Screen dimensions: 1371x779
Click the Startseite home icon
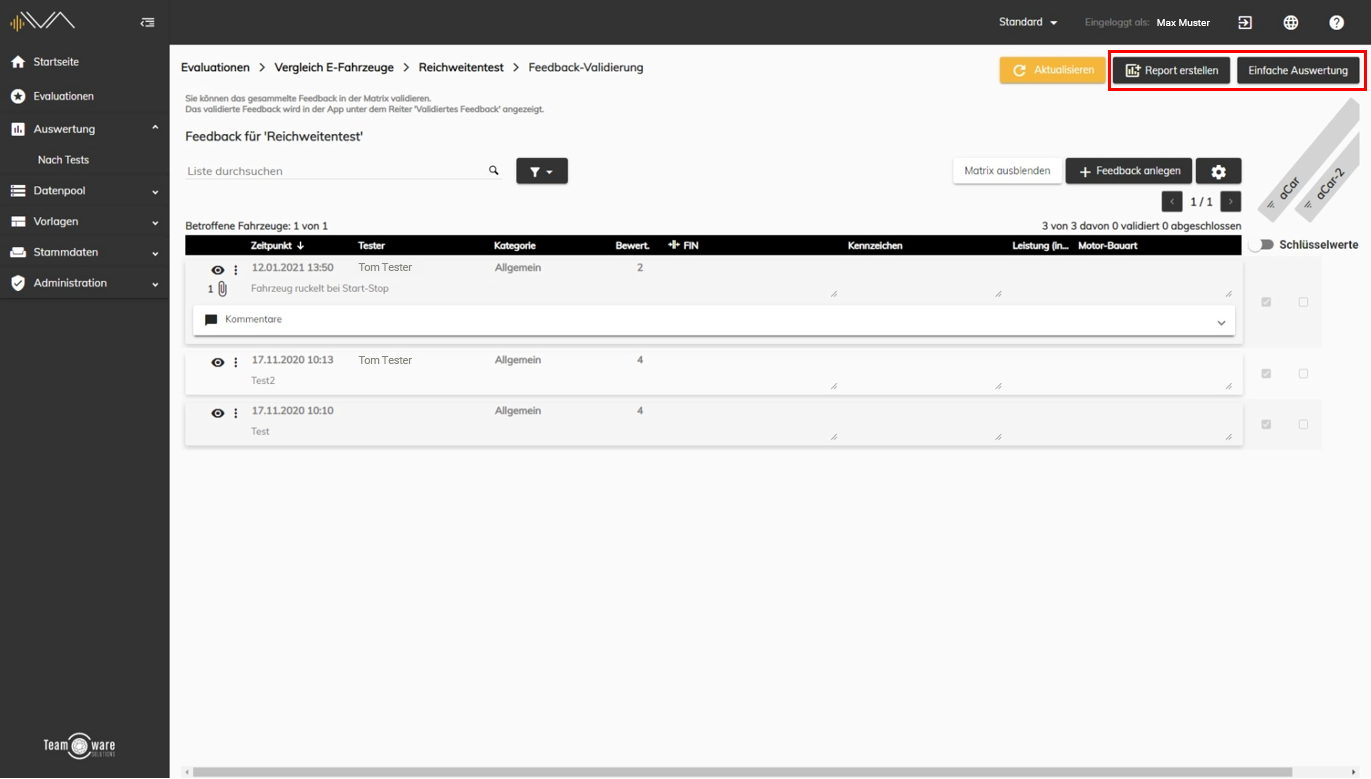click(x=17, y=62)
